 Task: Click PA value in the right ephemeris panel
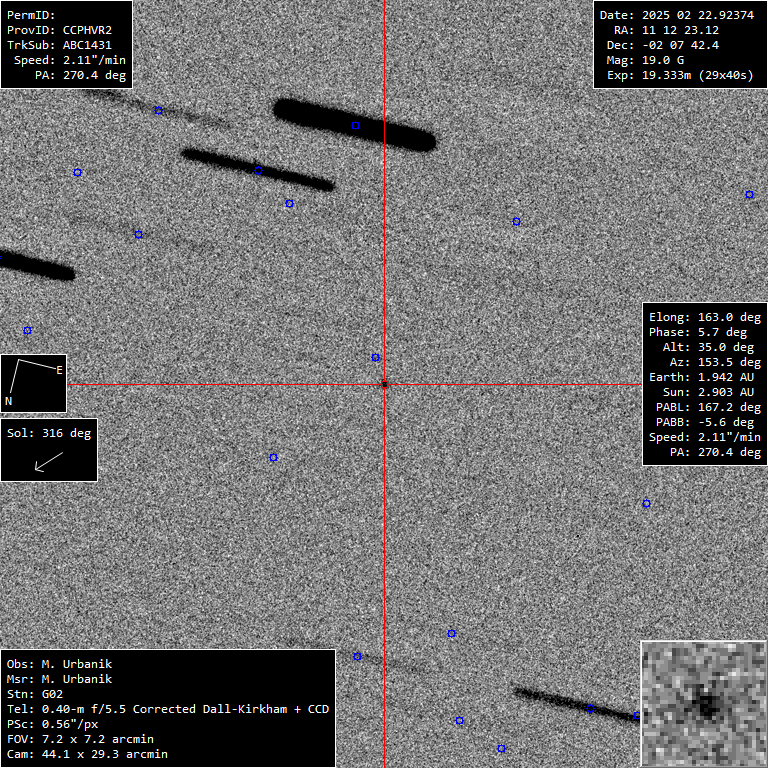pos(730,453)
